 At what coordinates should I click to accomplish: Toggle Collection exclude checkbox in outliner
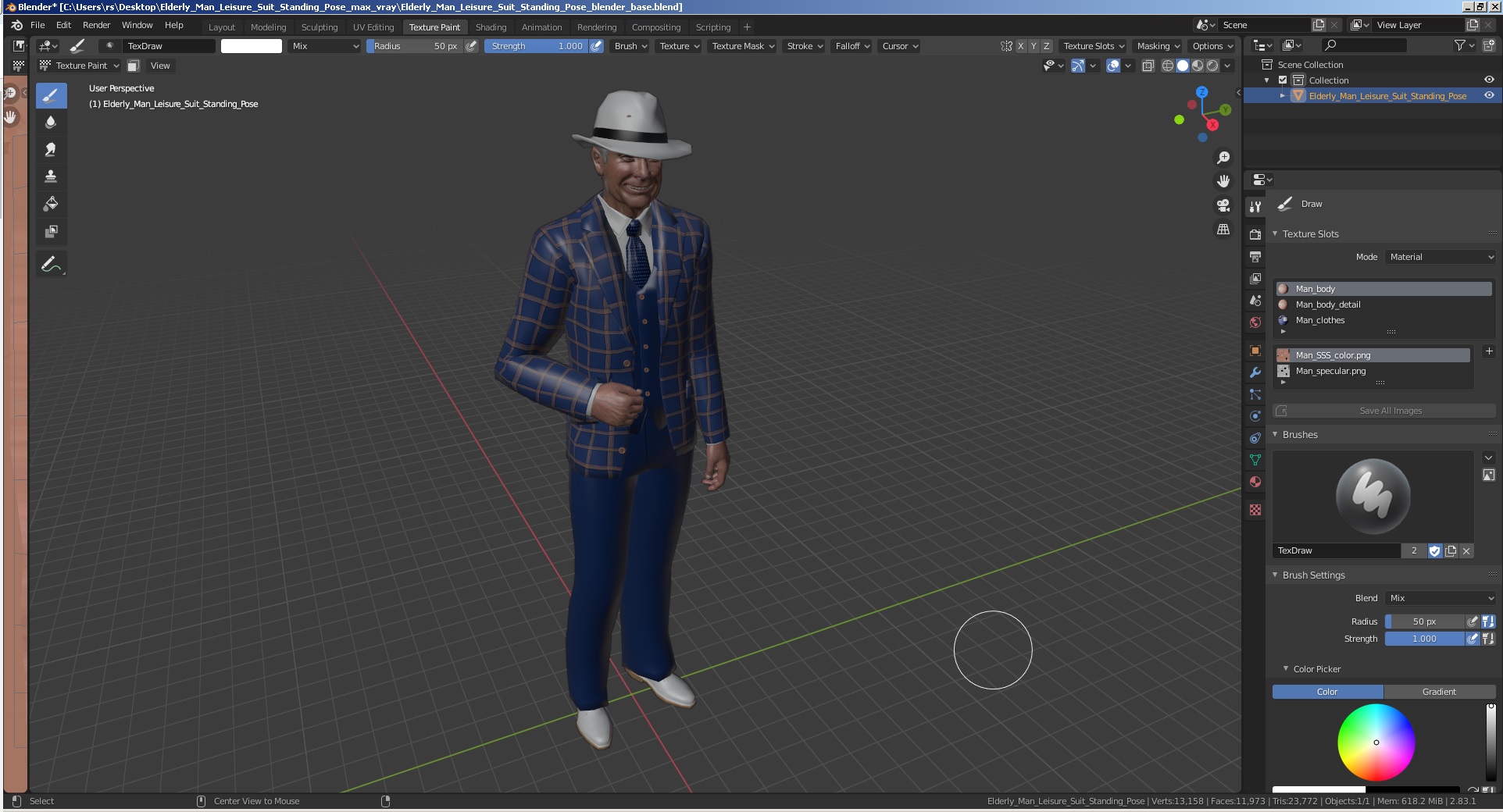(x=1283, y=80)
